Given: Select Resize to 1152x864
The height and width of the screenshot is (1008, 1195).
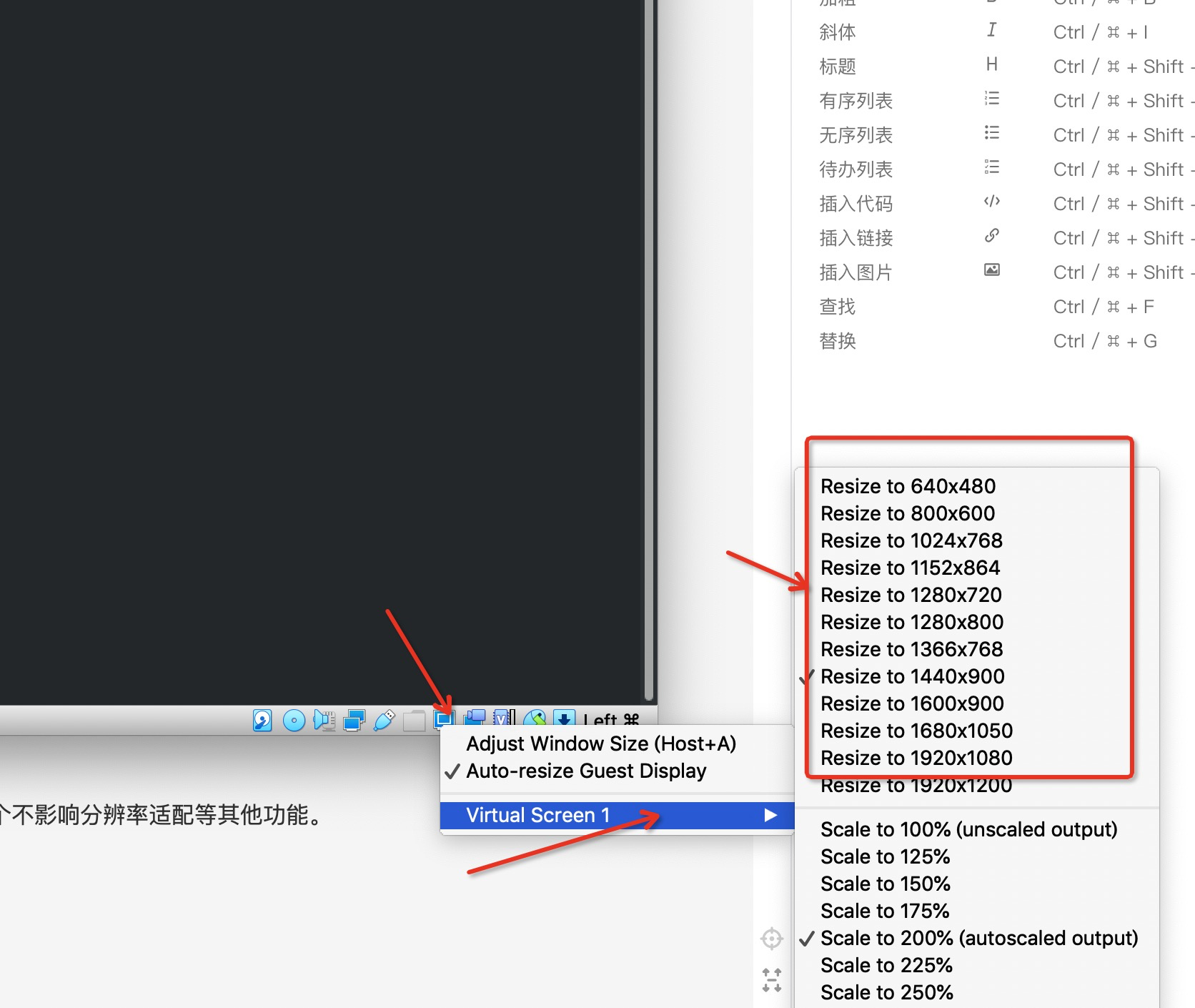Looking at the screenshot, I should [976, 568].
